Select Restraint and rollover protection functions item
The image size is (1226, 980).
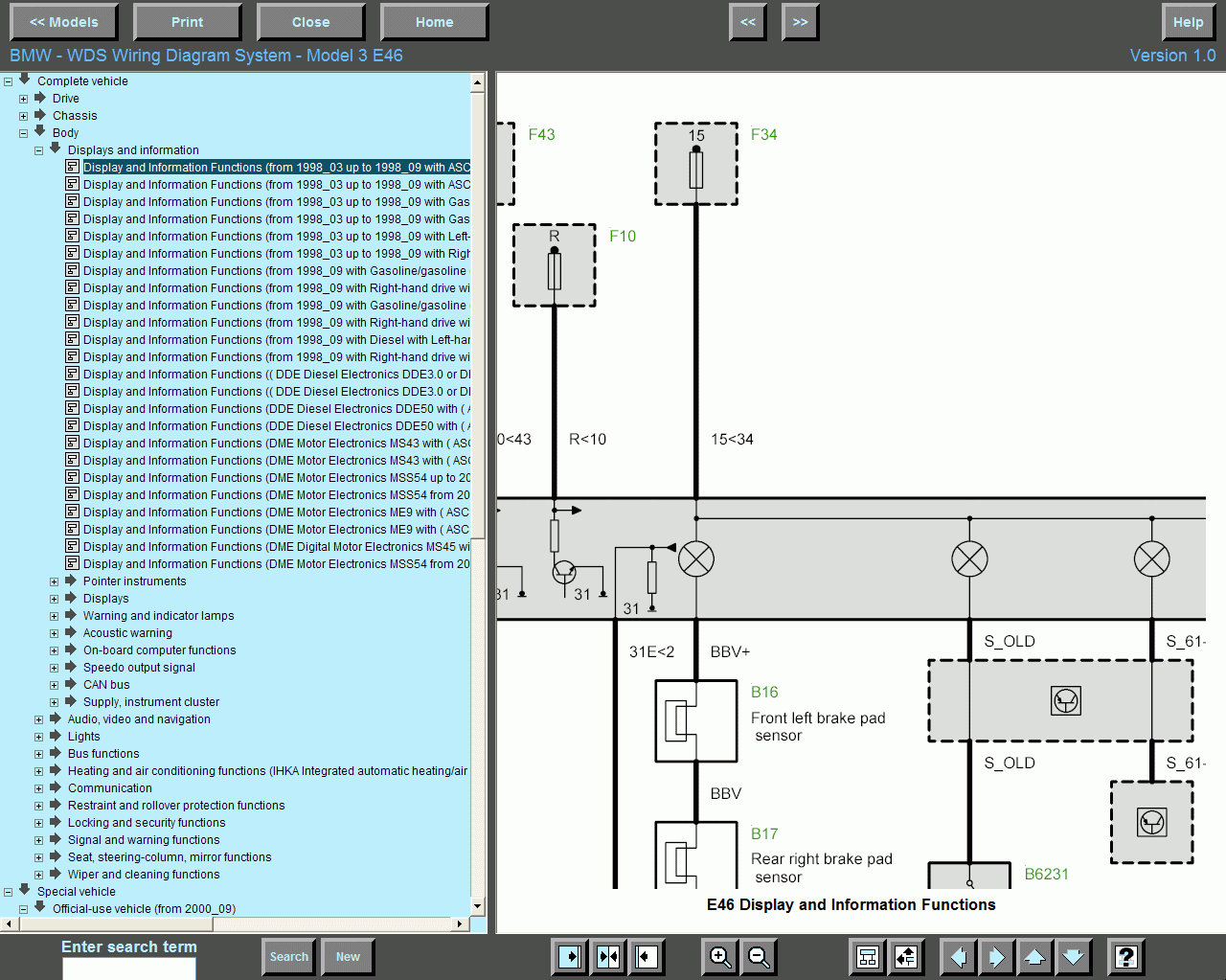[x=176, y=806]
